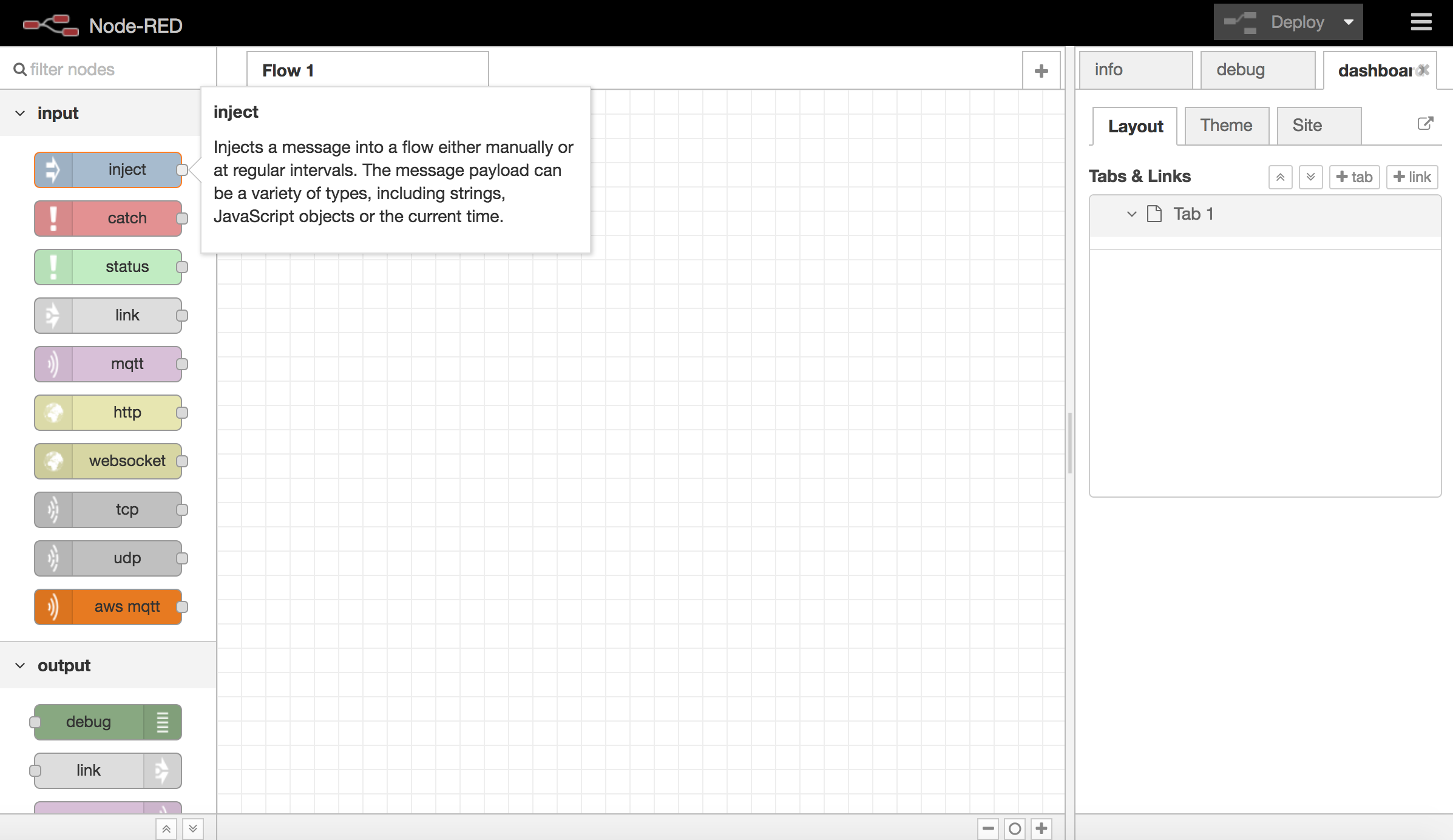Select the link output node
Screen dimensions: 1453x840
point(108,770)
